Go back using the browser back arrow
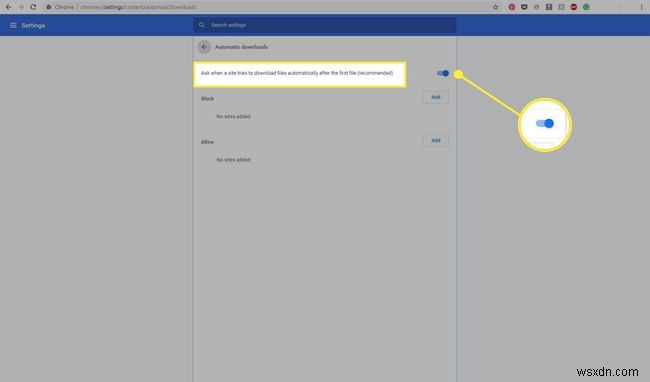This screenshot has width=650, height=382. tap(8, 7)
